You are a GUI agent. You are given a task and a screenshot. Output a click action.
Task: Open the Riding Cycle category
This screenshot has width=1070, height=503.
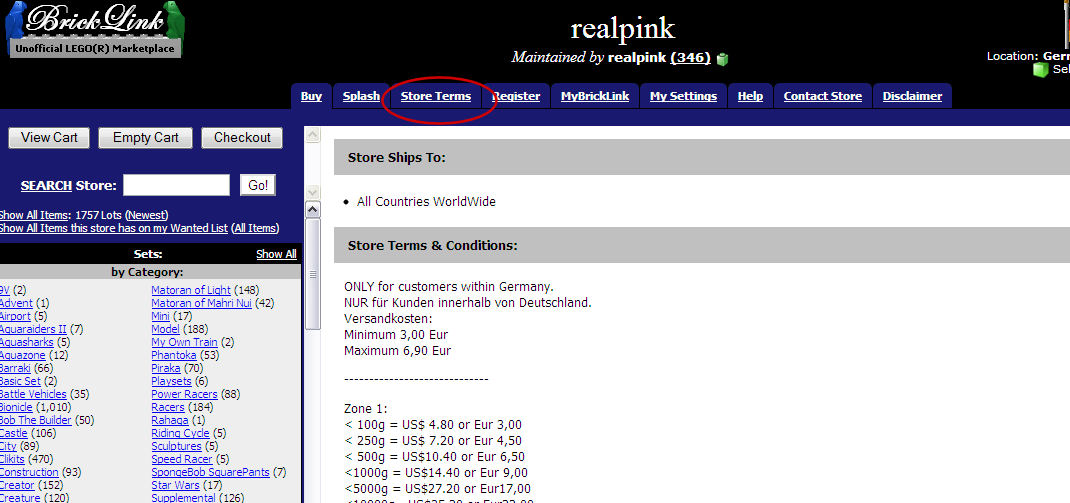click(x=180, y=433)
